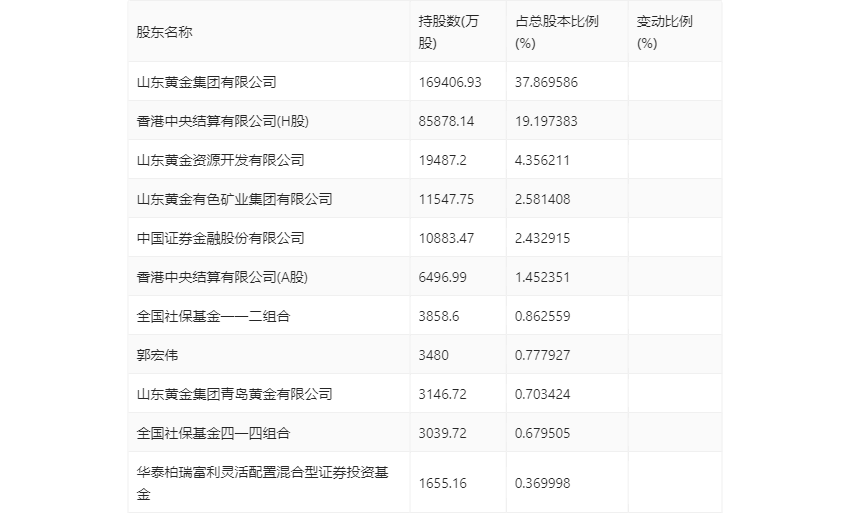Screen dimensions: 850x513
Task: Select the percentage 2.581408
Action: [x=543, y=199]
